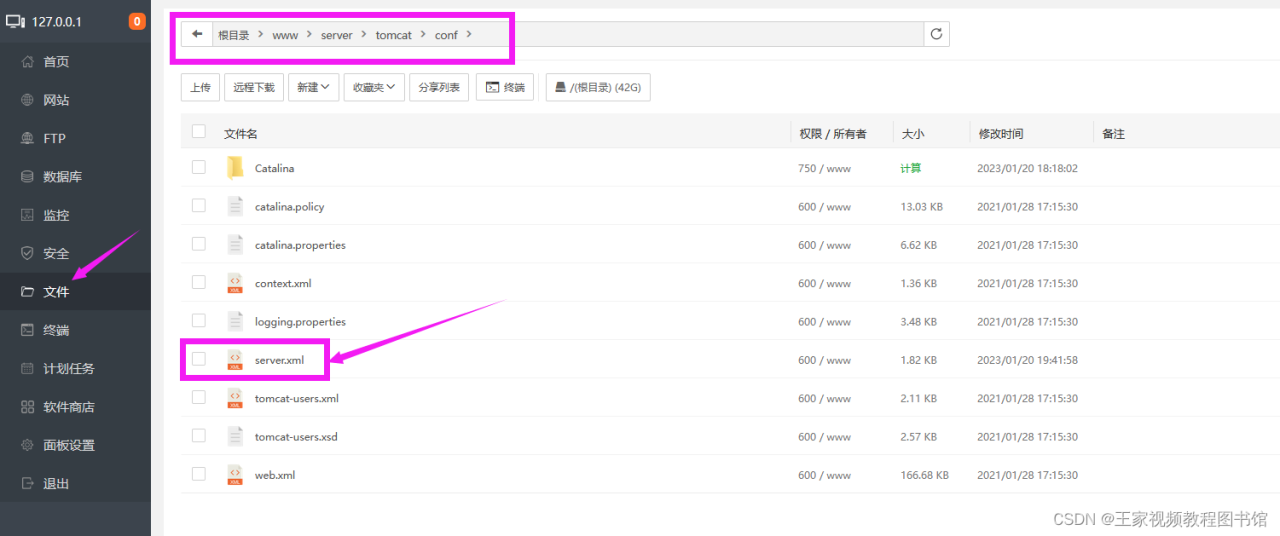
Task: Click the web.xml file name
Action: [275, 475]
